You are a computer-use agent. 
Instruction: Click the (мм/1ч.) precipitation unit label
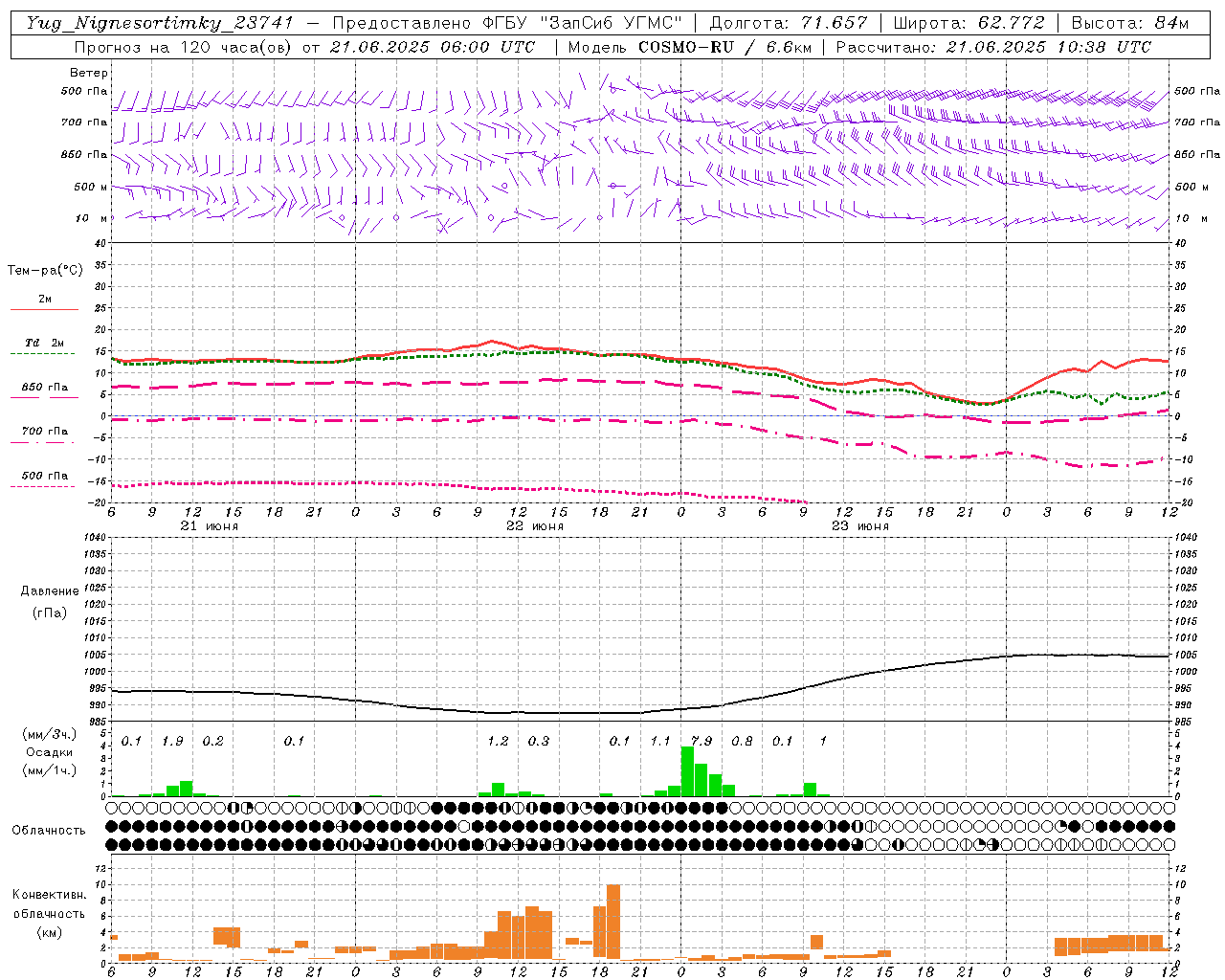49,770
